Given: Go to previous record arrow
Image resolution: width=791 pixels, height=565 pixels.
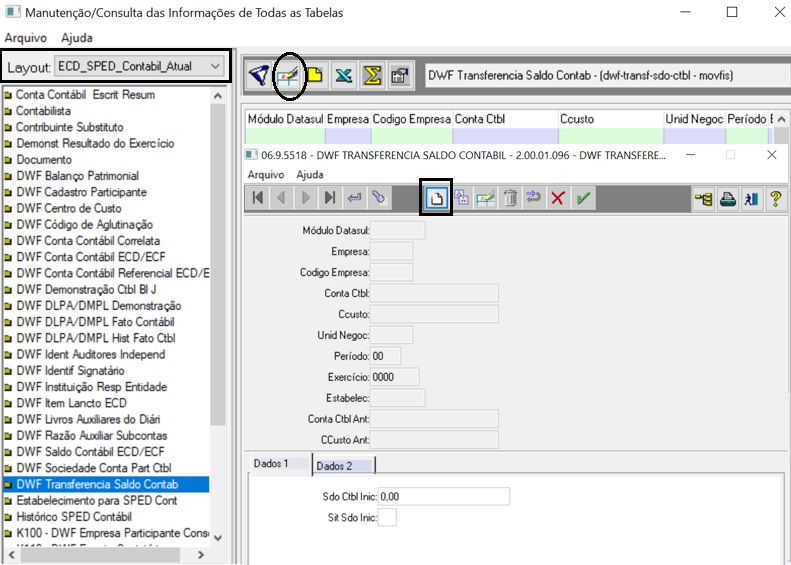Looking at the screenshot, I should [281, 198].
